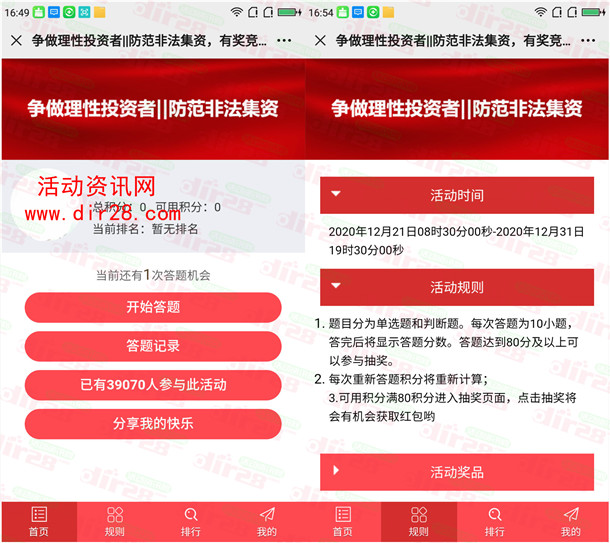Click the 当前还有1次答题机会 text

[x=153, y=275]
